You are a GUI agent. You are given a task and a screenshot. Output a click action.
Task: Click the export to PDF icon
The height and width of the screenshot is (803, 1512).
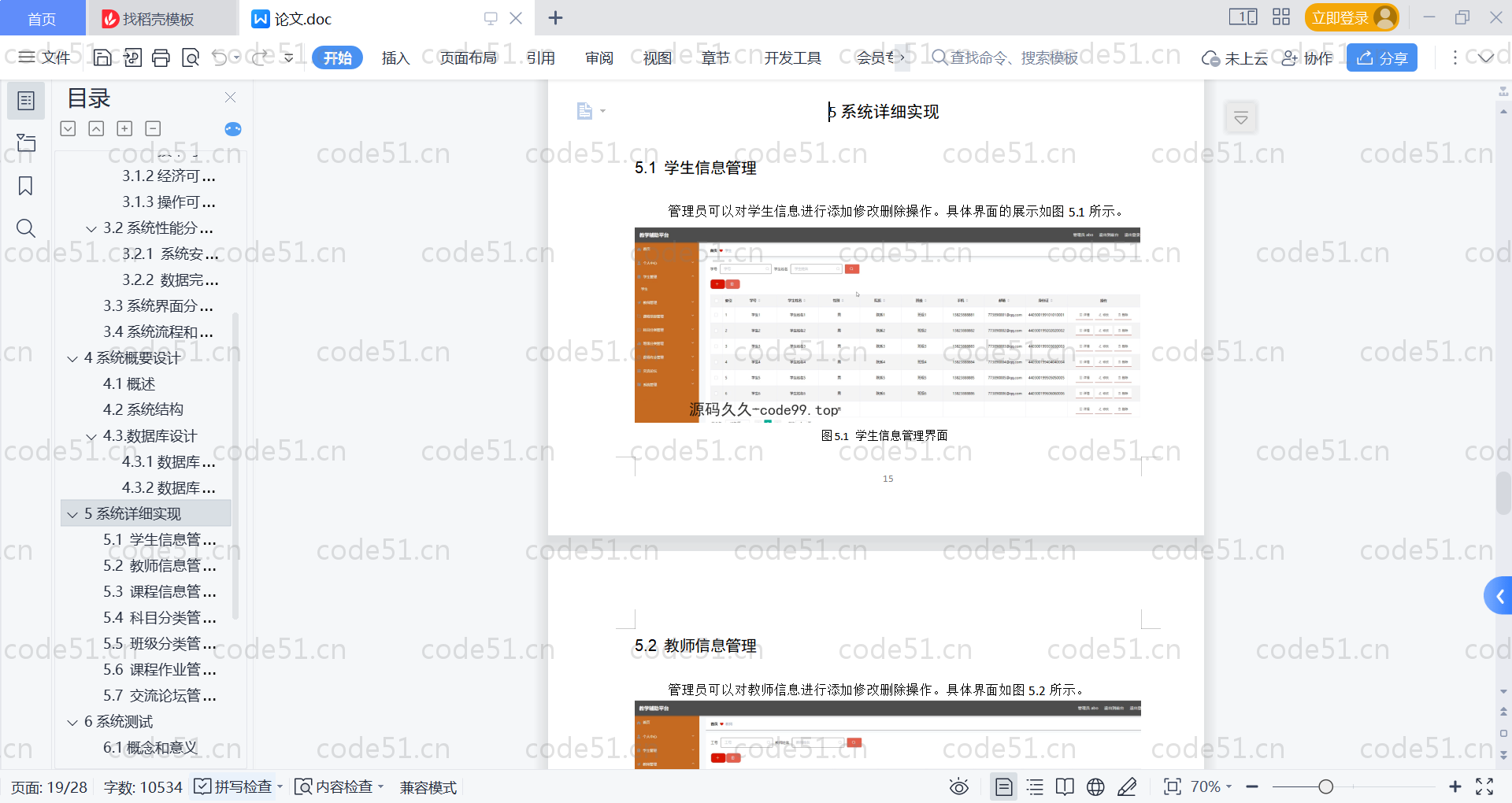[132, 57]
